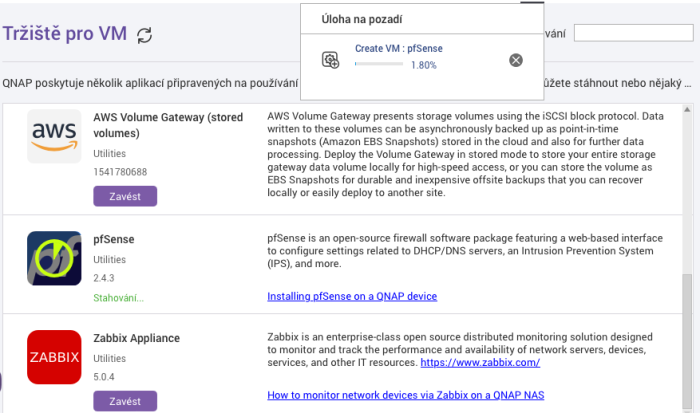Open the https://www.zabbix.com/ link
Image resolution: width=700 pixels, height=413 pixels.
pos(480,362)
